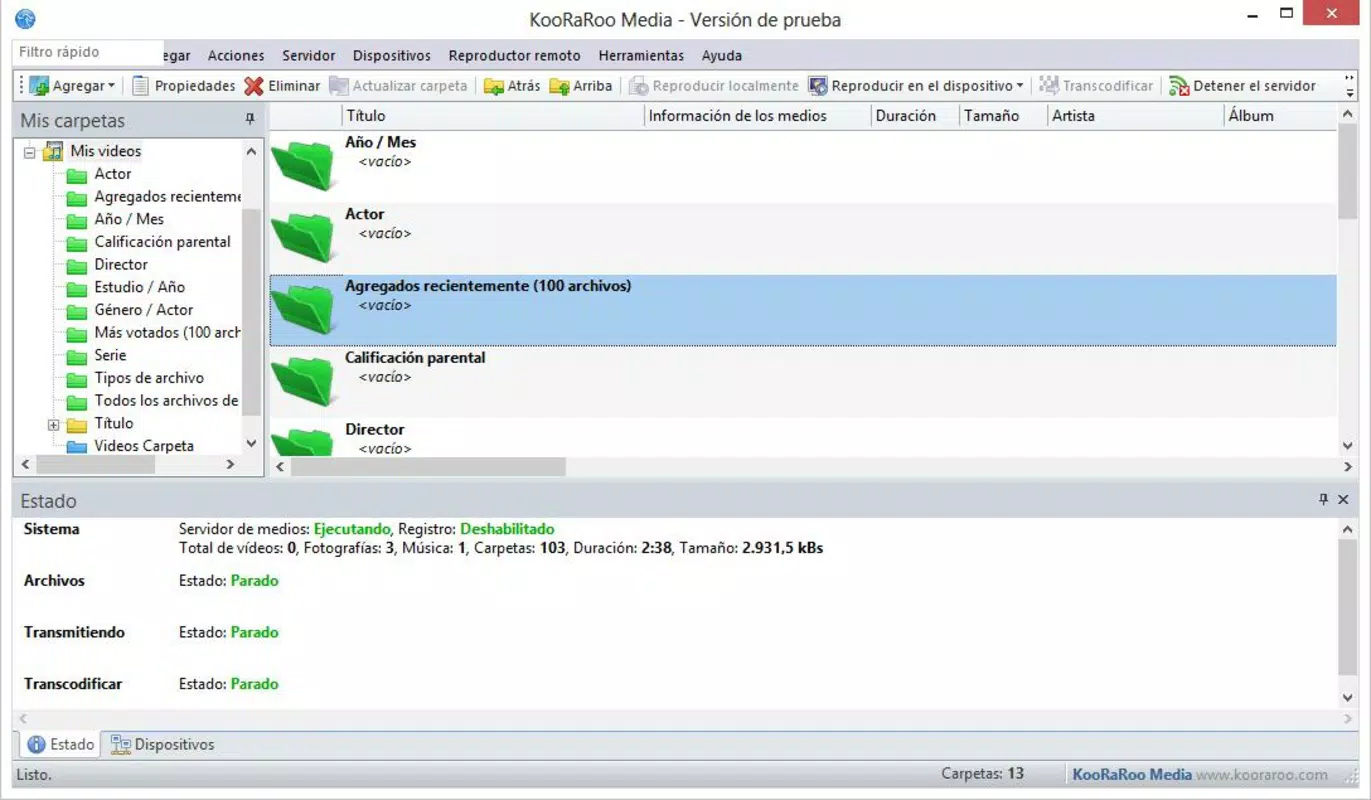Click the Año / Mes green folder icon
Viewport: 1371px width, 800px height.
click(303, 165)
